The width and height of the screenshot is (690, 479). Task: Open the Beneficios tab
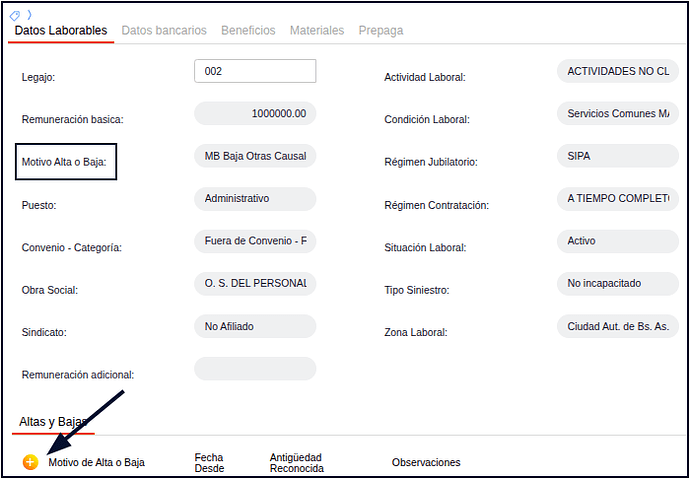point(248,31)
